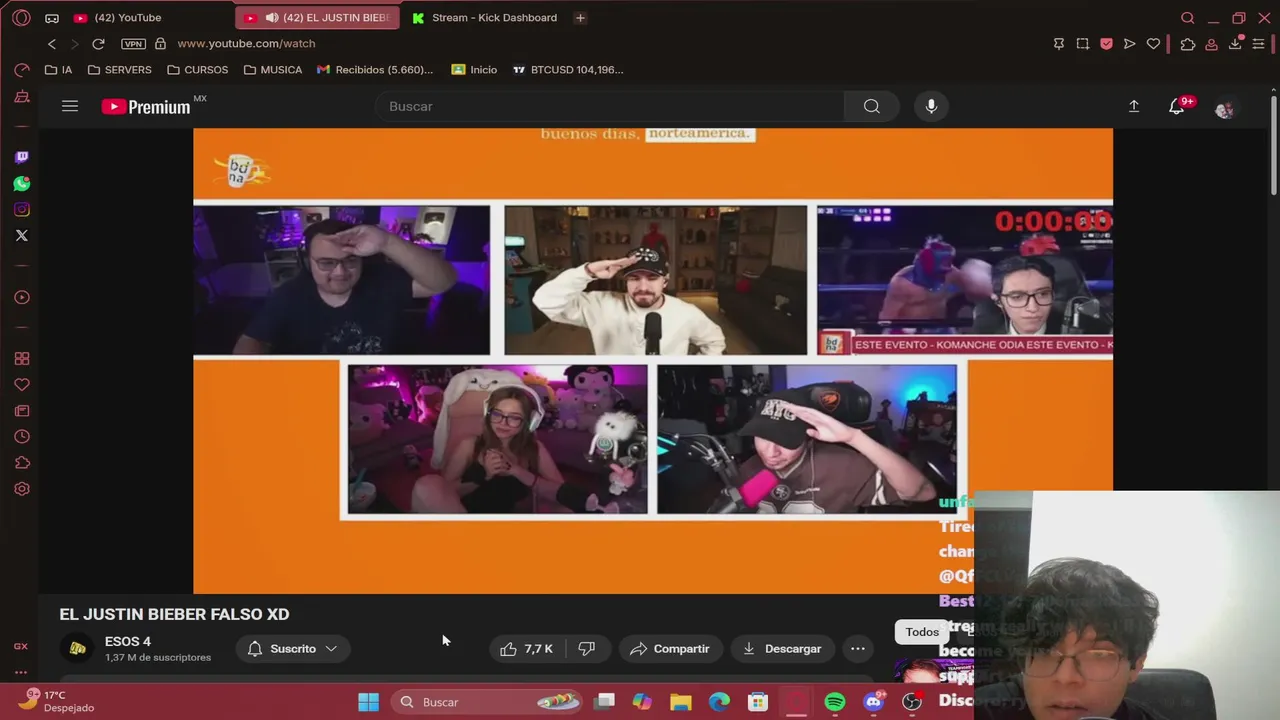1280x720 pixels.
Task: Open the GX Corner gamepad icon
Action: click(x=52, y=18)
